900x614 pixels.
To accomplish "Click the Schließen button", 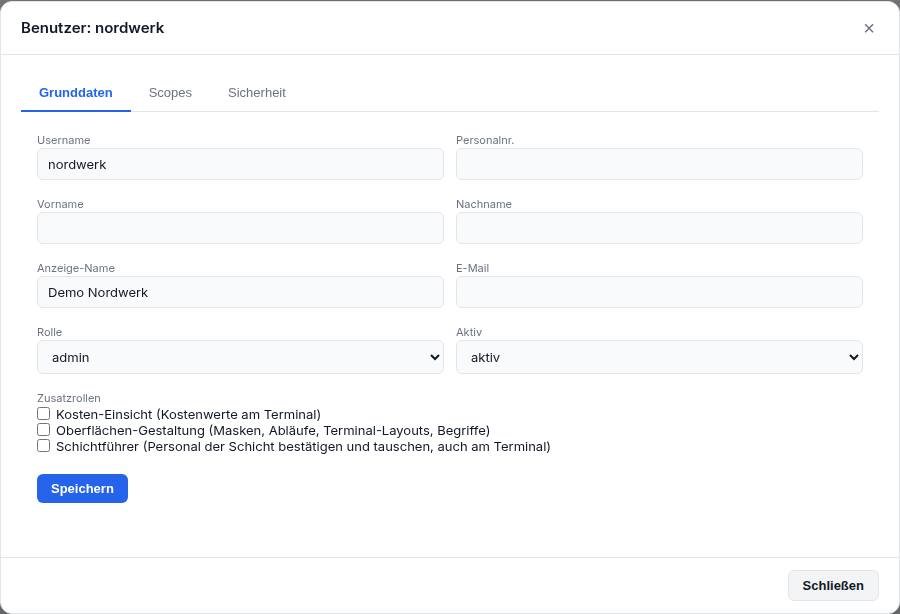I will 833,585.
